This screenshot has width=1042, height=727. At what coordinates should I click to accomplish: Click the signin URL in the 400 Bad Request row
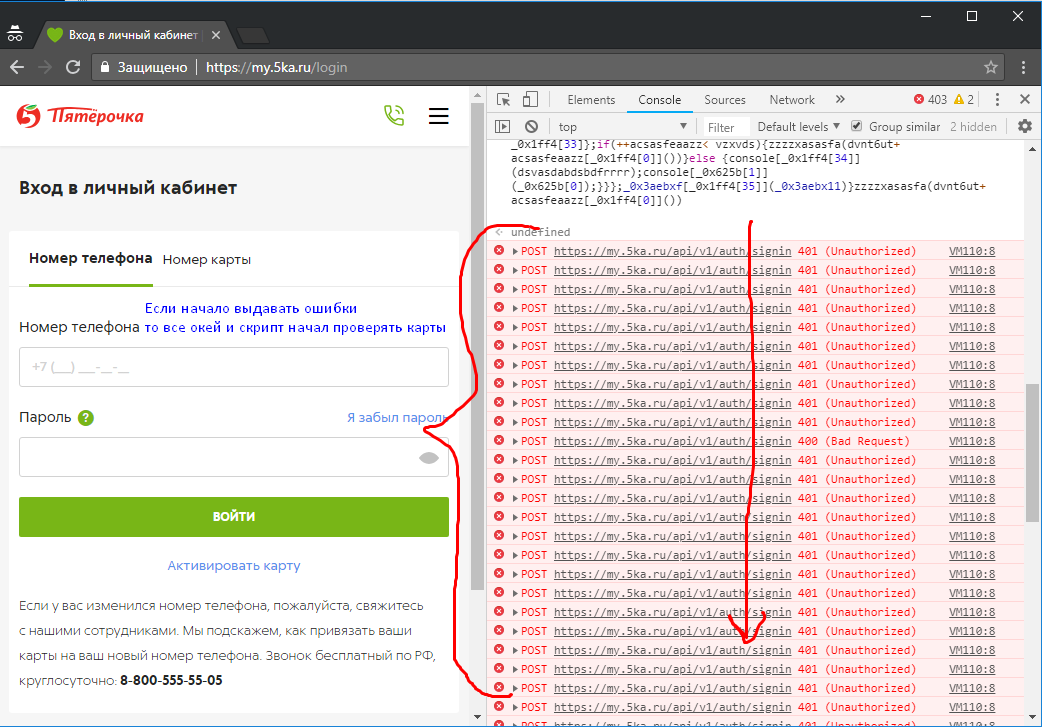[x=672, y=441]
